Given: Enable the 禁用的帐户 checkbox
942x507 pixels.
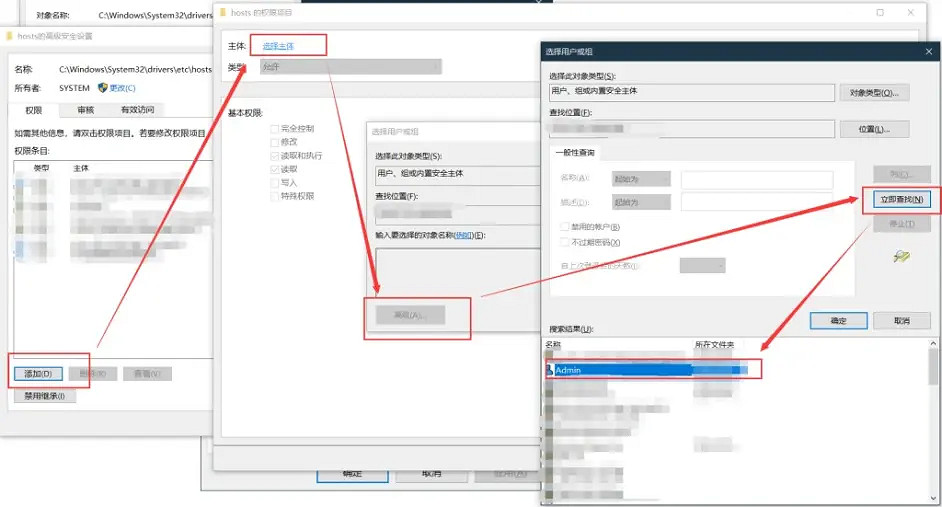Looking at the screenshot, I should [x=565, y=227].
